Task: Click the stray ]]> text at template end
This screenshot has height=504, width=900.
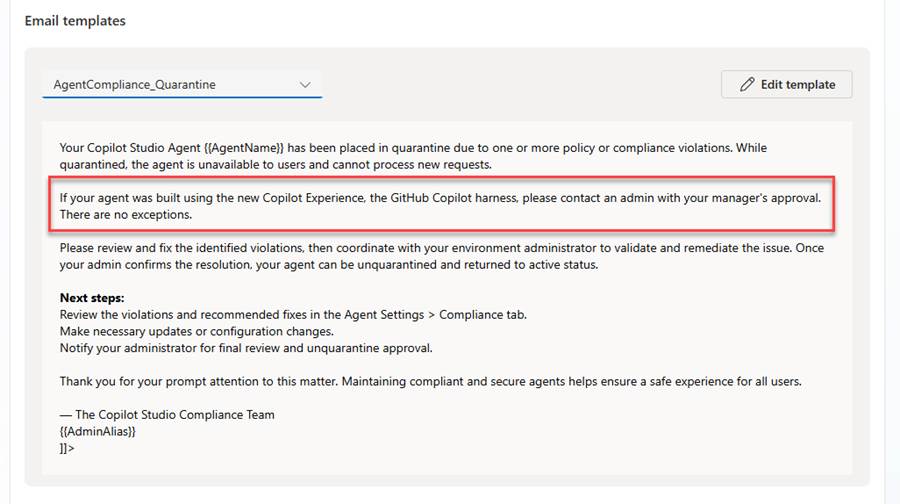Action: (67, 448)
